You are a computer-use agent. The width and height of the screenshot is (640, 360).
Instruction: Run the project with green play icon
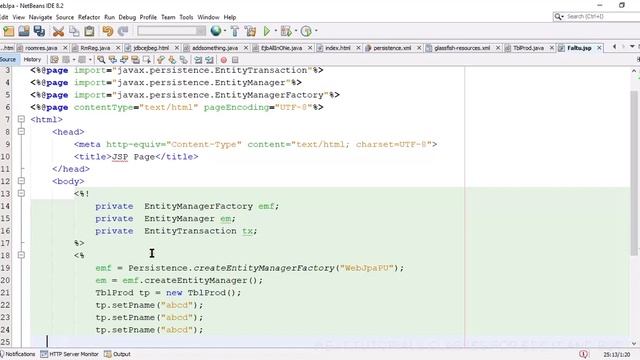coord(267,31)
